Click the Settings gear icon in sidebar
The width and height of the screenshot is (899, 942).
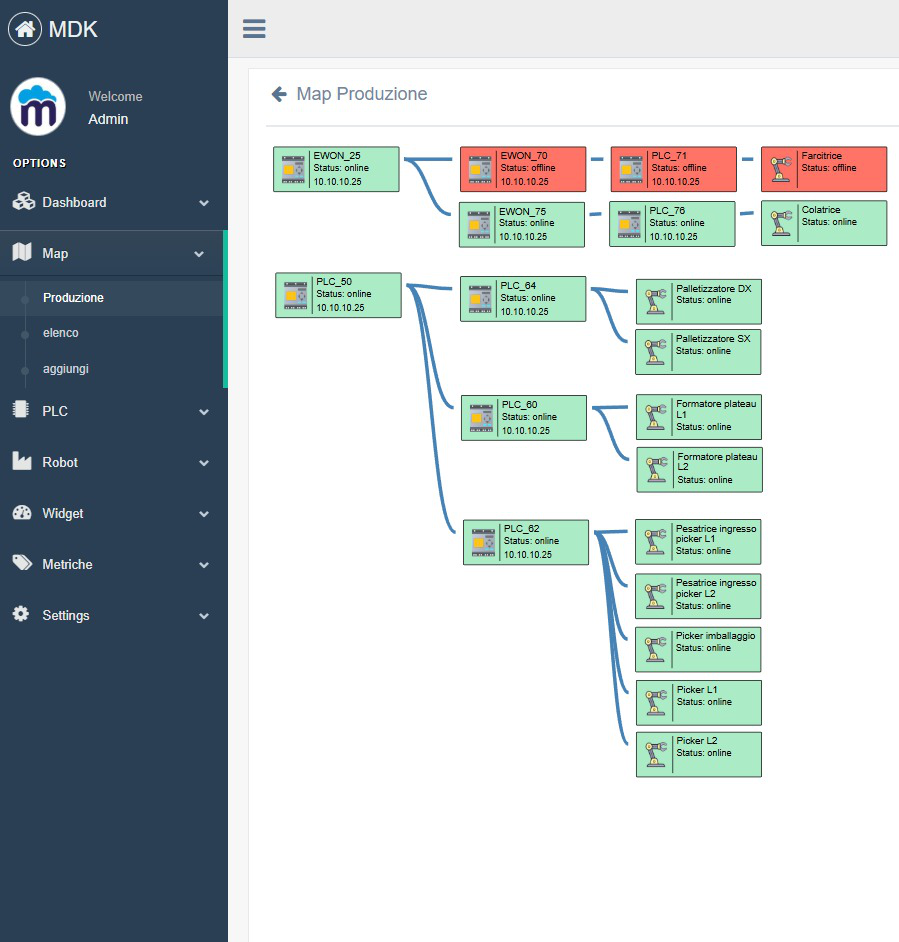[21, 615]
